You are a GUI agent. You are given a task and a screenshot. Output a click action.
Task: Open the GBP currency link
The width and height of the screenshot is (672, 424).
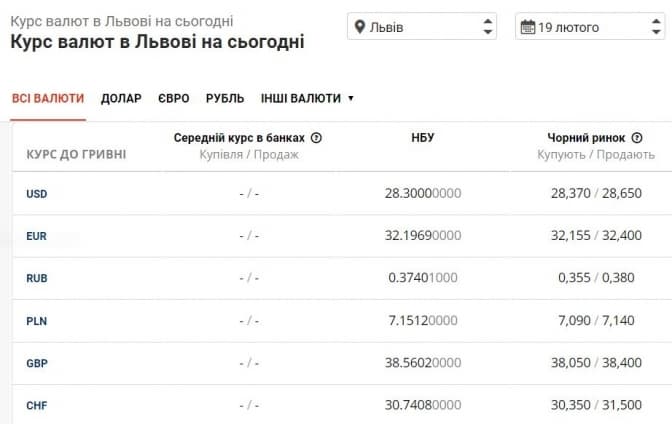(x=37, y=364)
